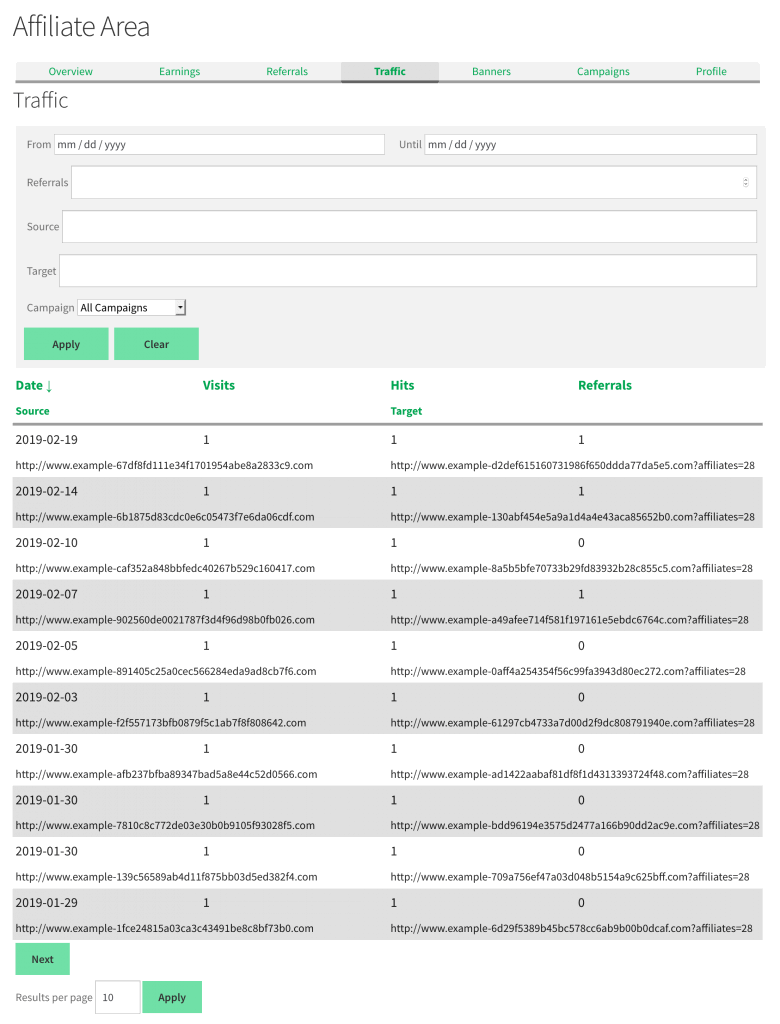The image size is (780, 1024).
Task: Select target URL starting example-8a5b5bfe
Action: pyautogui.click(x=572, y=568)
